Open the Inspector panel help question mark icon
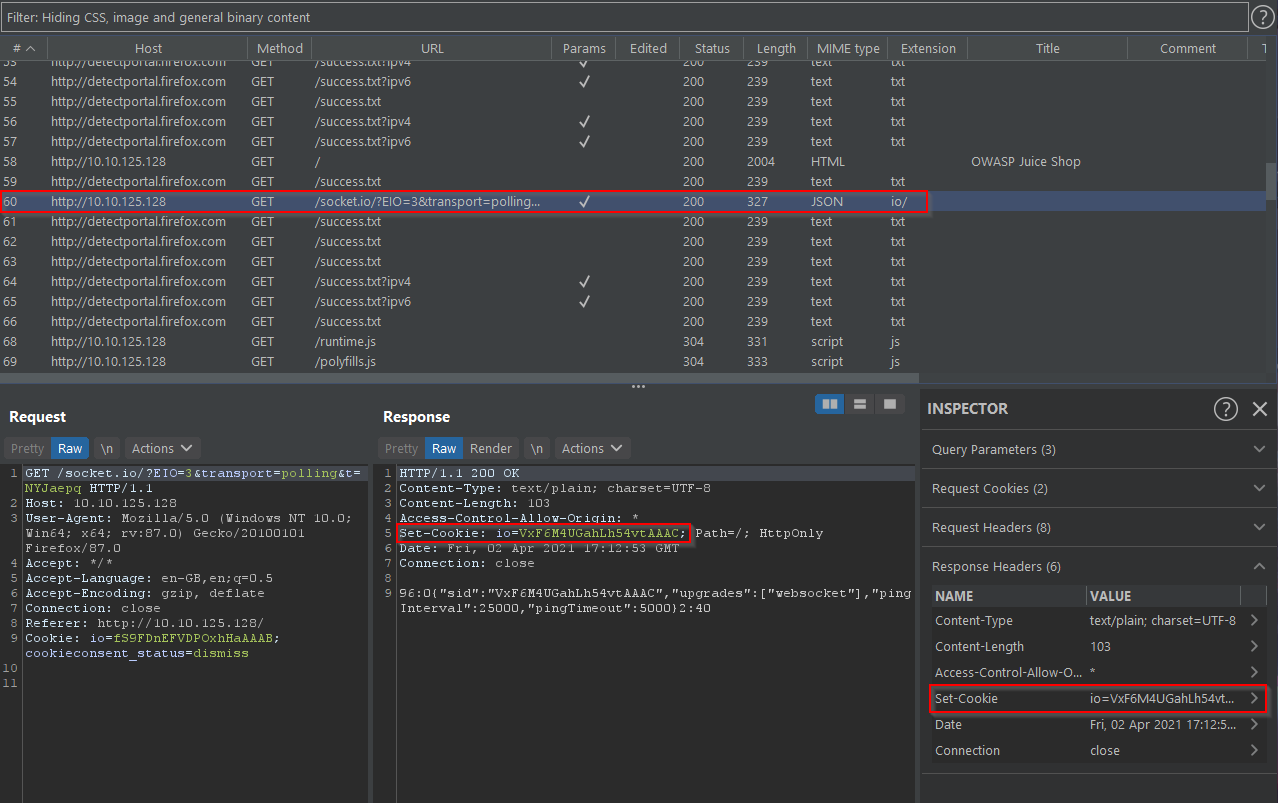 (1226, 408)
